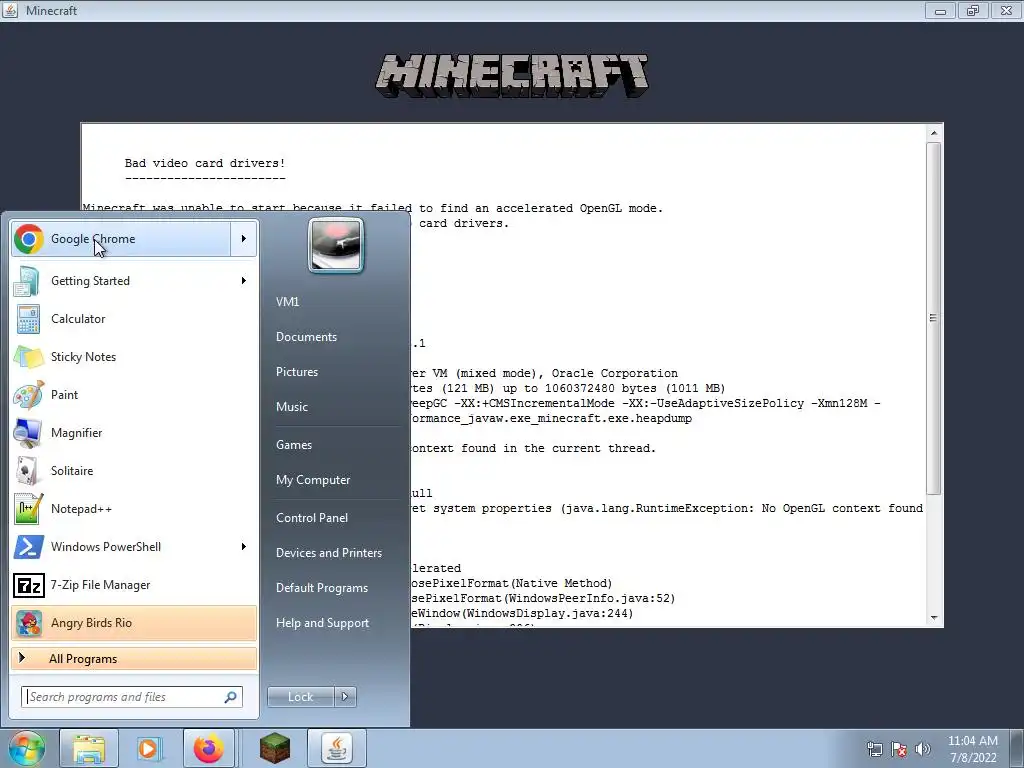Launch the Windows PowerShell icon
The width and height of the screenshot is (1024, 768).
(27, 547)
